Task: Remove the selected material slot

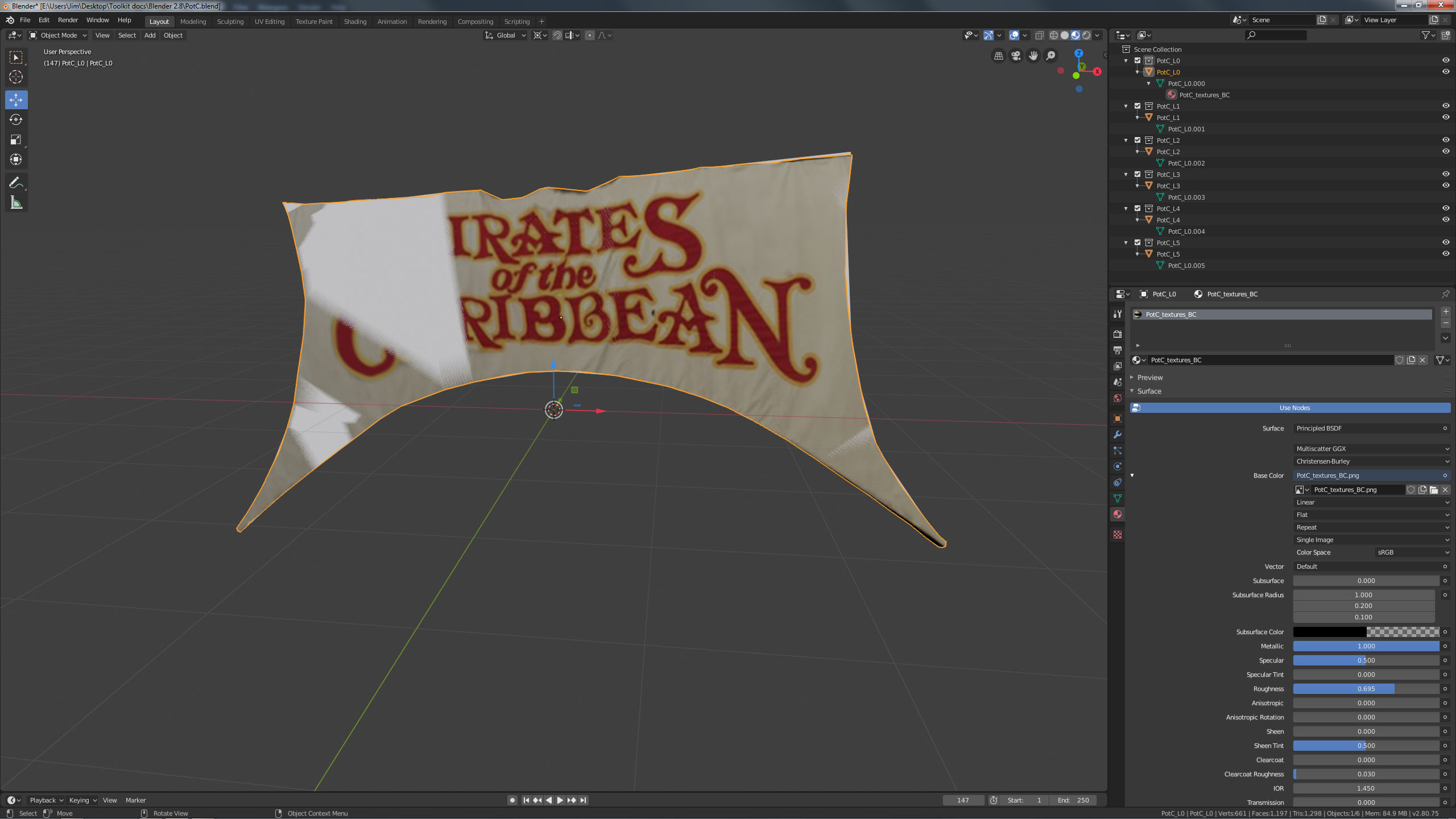Action: click(1446, 323)
